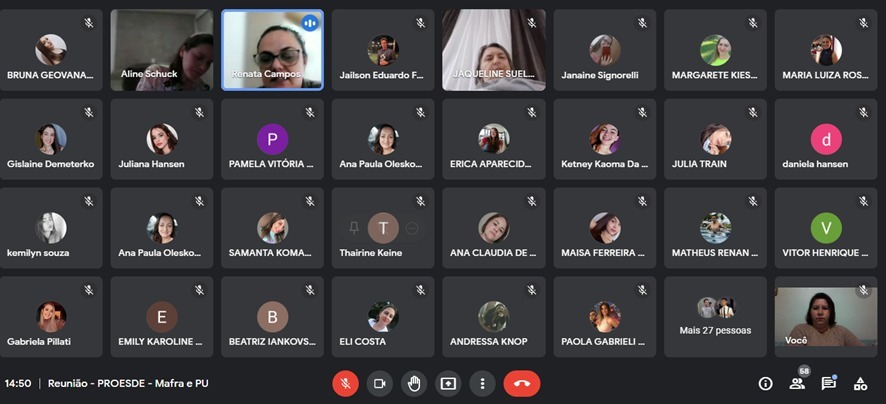Click the 58 participant count badge
The height and width of the screenshot is (404, 886).
[804, 371]
